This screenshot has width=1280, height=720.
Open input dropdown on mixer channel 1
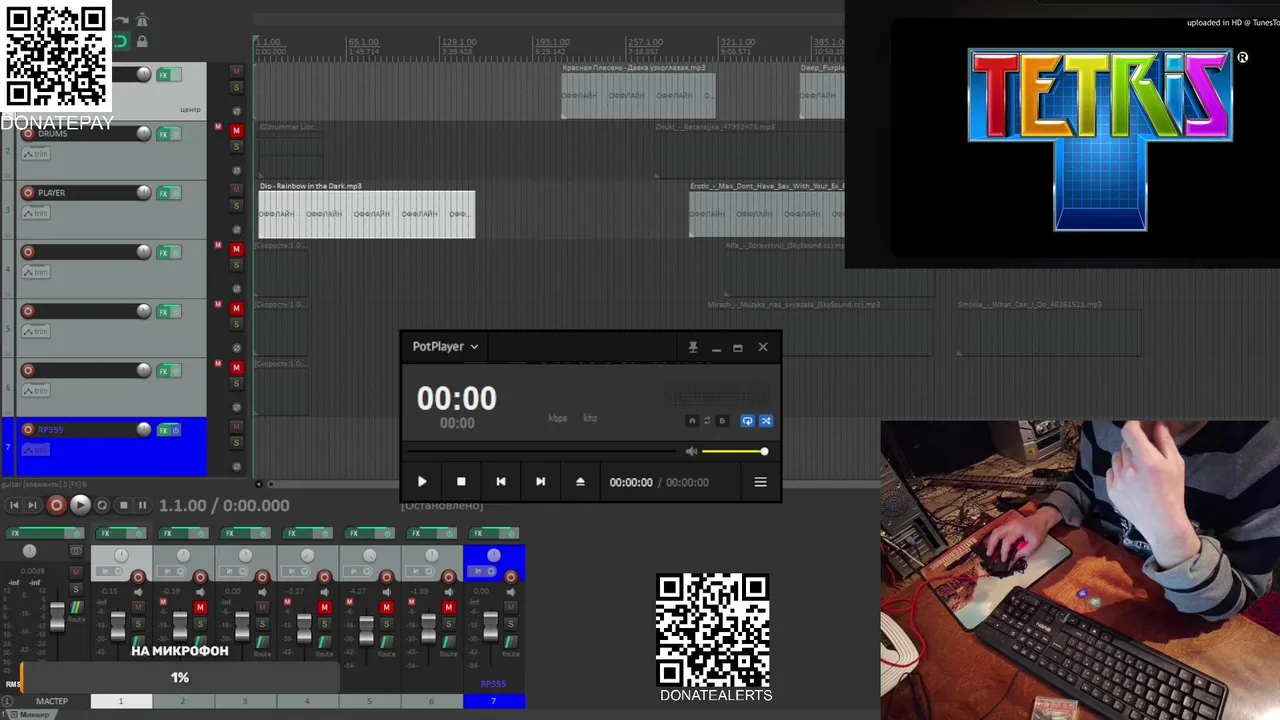[108, 572]
